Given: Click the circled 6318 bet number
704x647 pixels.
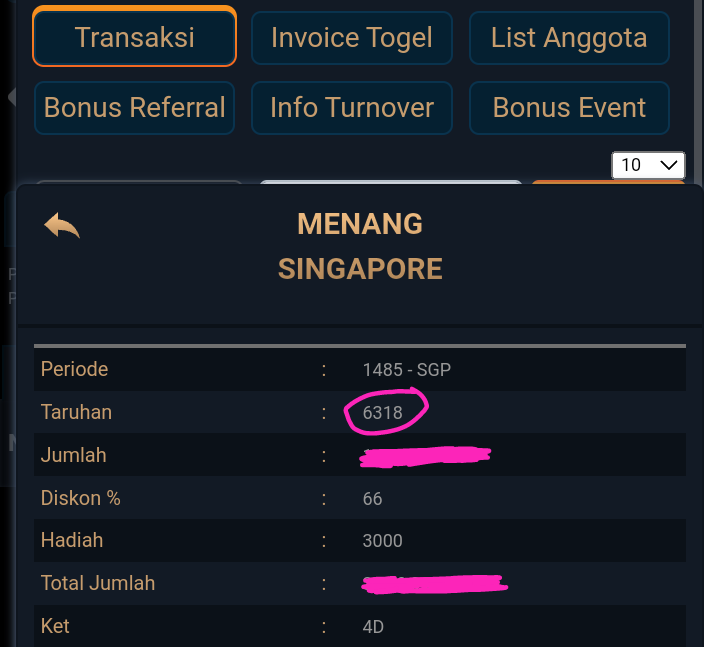Looking at the screenshot, I should tap(383, 412).
